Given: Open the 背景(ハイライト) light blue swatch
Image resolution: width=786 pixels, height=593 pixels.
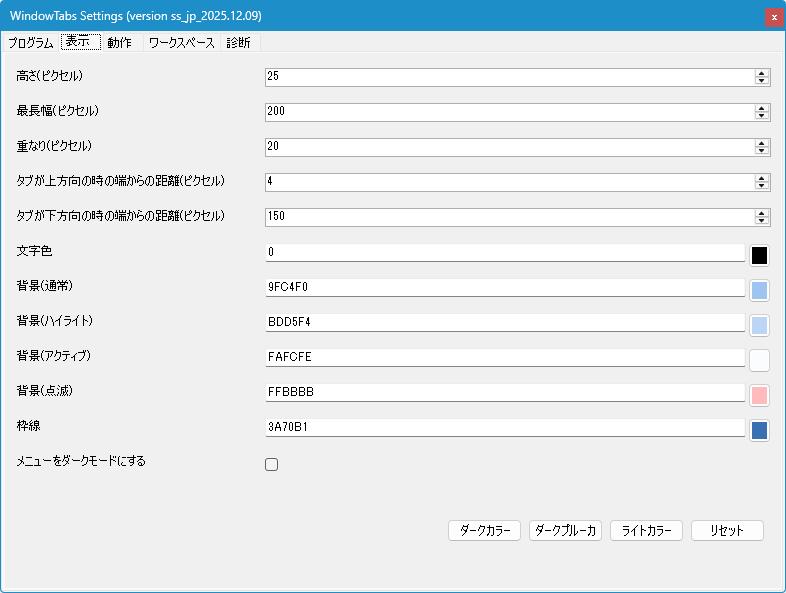Looking at the screenshot, I should (x=759, y=325).
